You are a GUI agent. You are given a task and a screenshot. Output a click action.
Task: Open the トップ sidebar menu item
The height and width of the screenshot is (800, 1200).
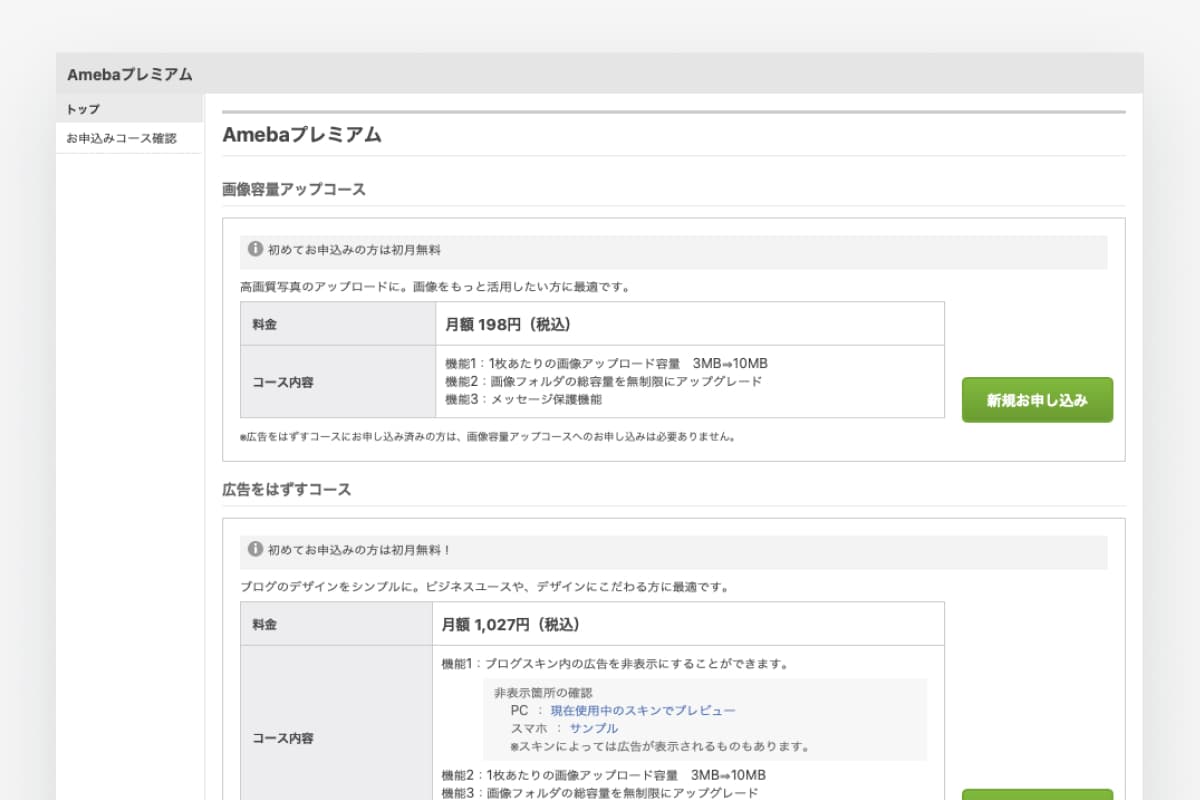pos(129,109)
